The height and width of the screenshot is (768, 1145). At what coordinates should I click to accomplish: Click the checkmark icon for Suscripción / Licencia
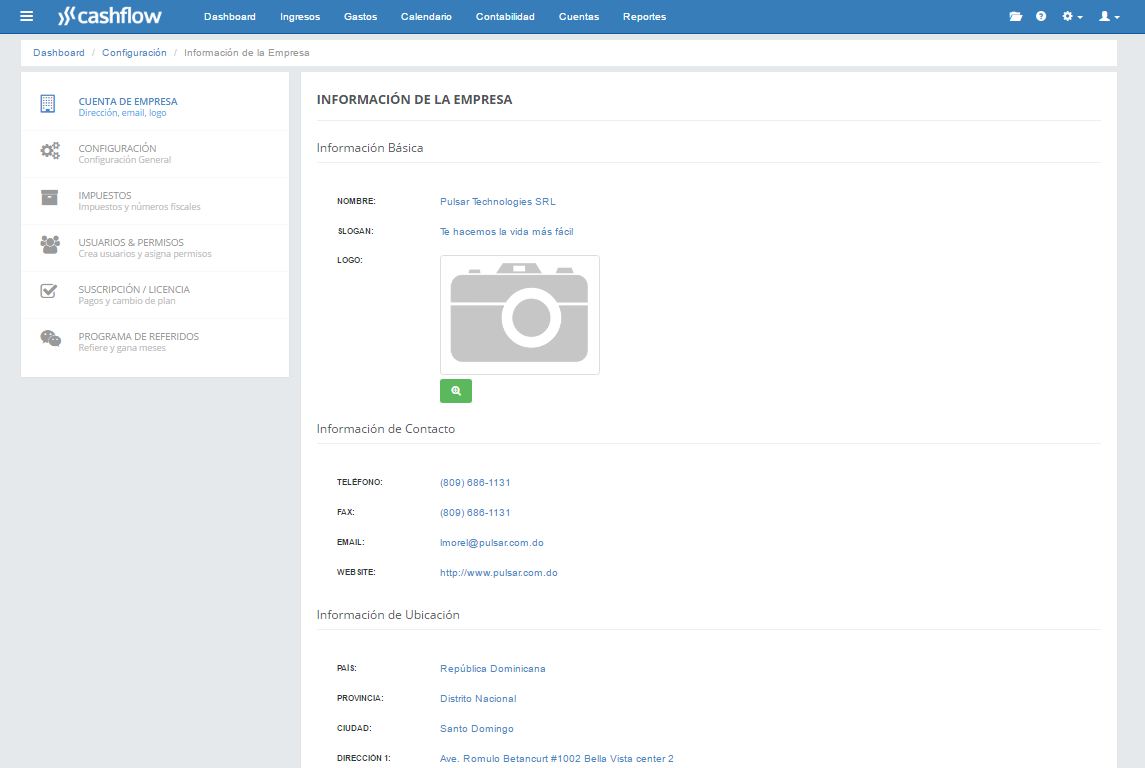click(x=49, y=291)
